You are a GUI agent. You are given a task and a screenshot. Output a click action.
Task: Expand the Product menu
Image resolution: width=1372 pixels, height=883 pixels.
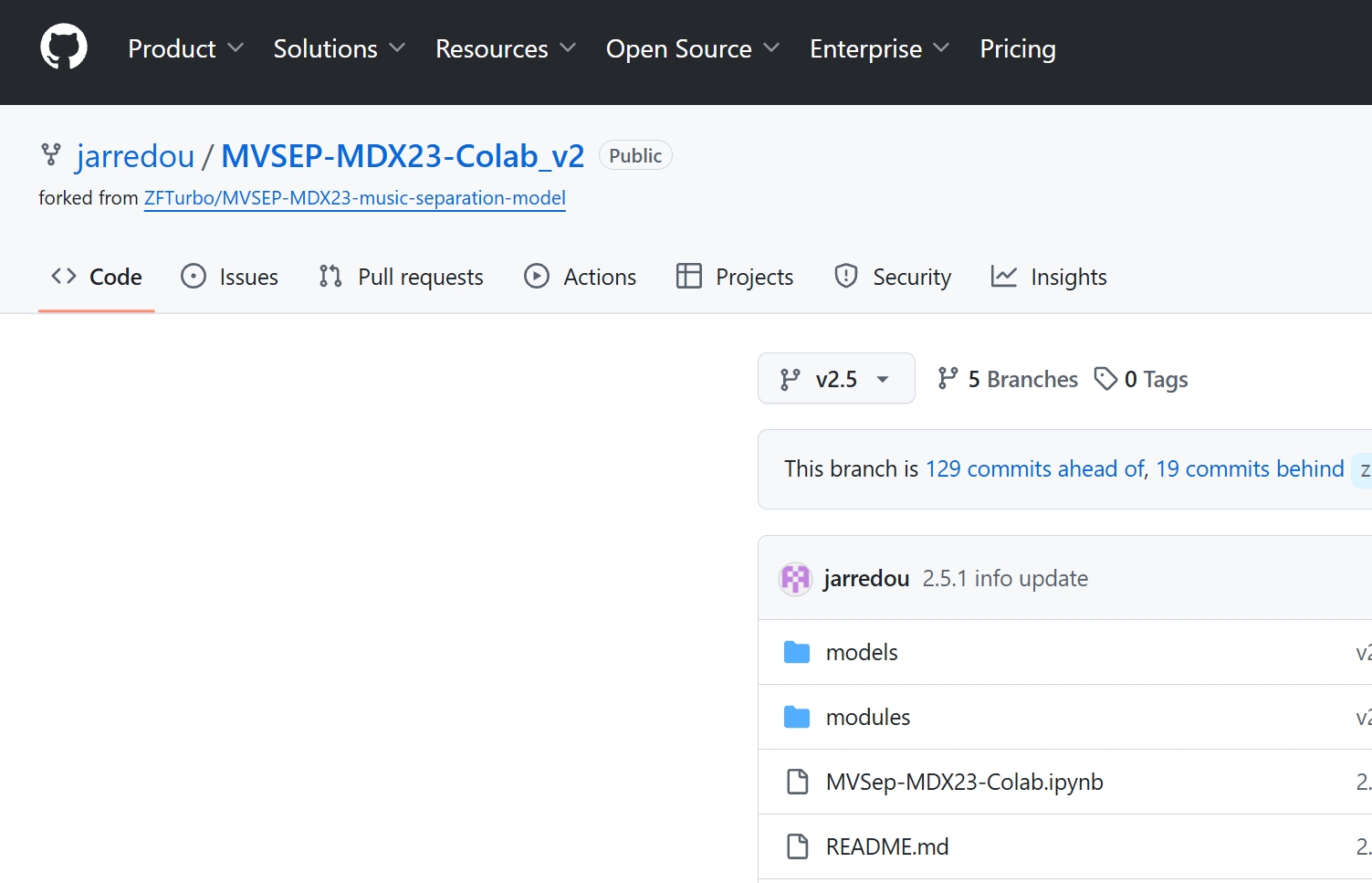[x=185, y=48]
